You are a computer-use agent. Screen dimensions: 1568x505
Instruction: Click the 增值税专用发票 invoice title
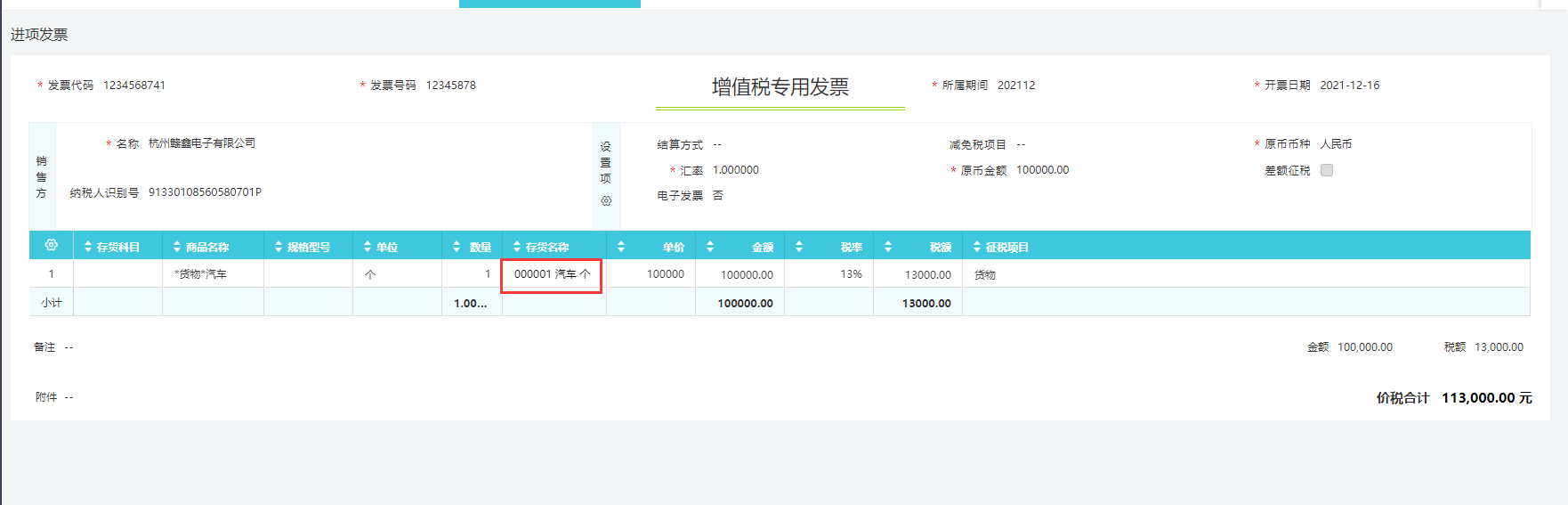tap(780, 87)
